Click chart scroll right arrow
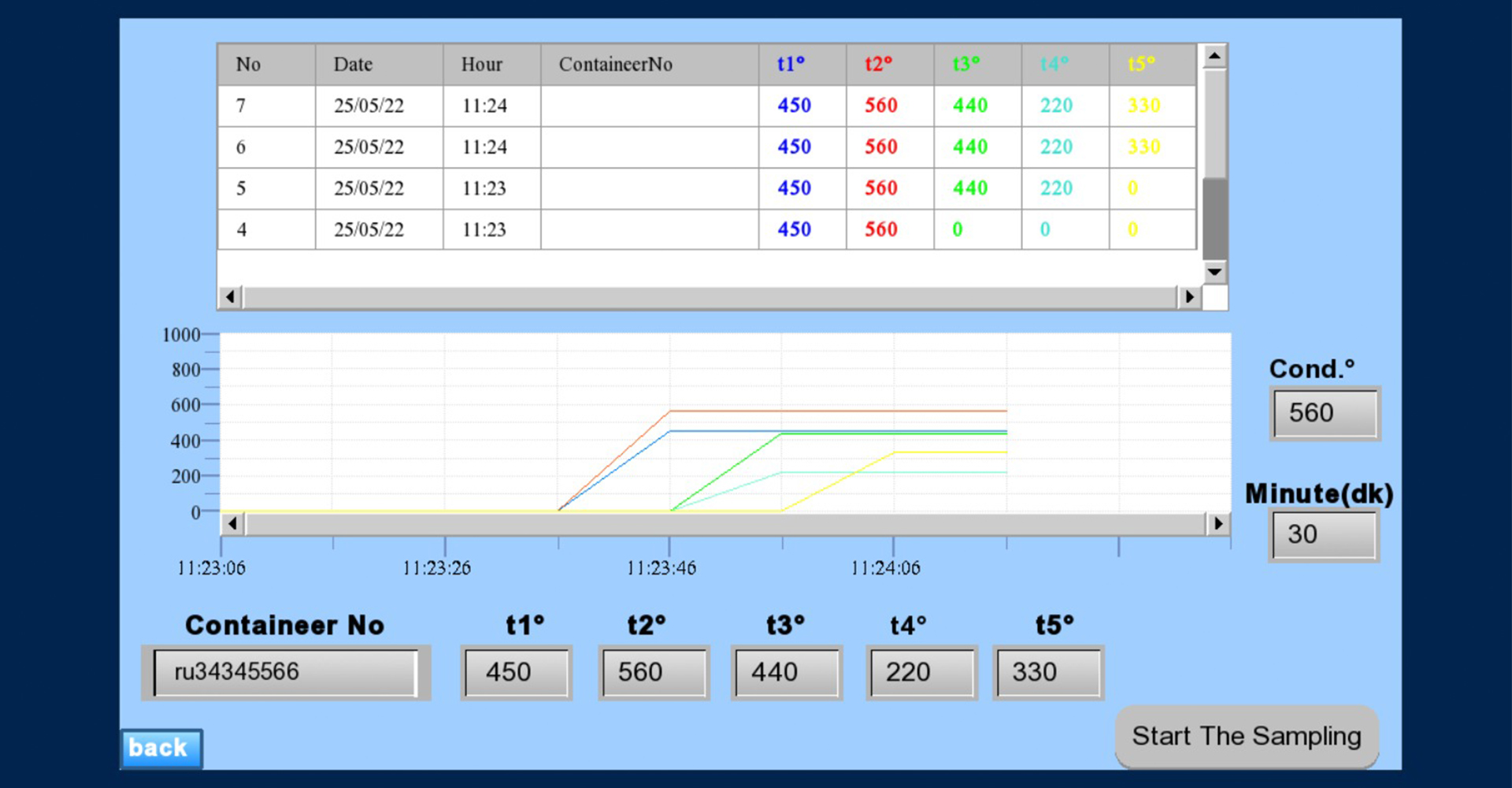The image size is (1512, 788). (x=1218, y=523)
